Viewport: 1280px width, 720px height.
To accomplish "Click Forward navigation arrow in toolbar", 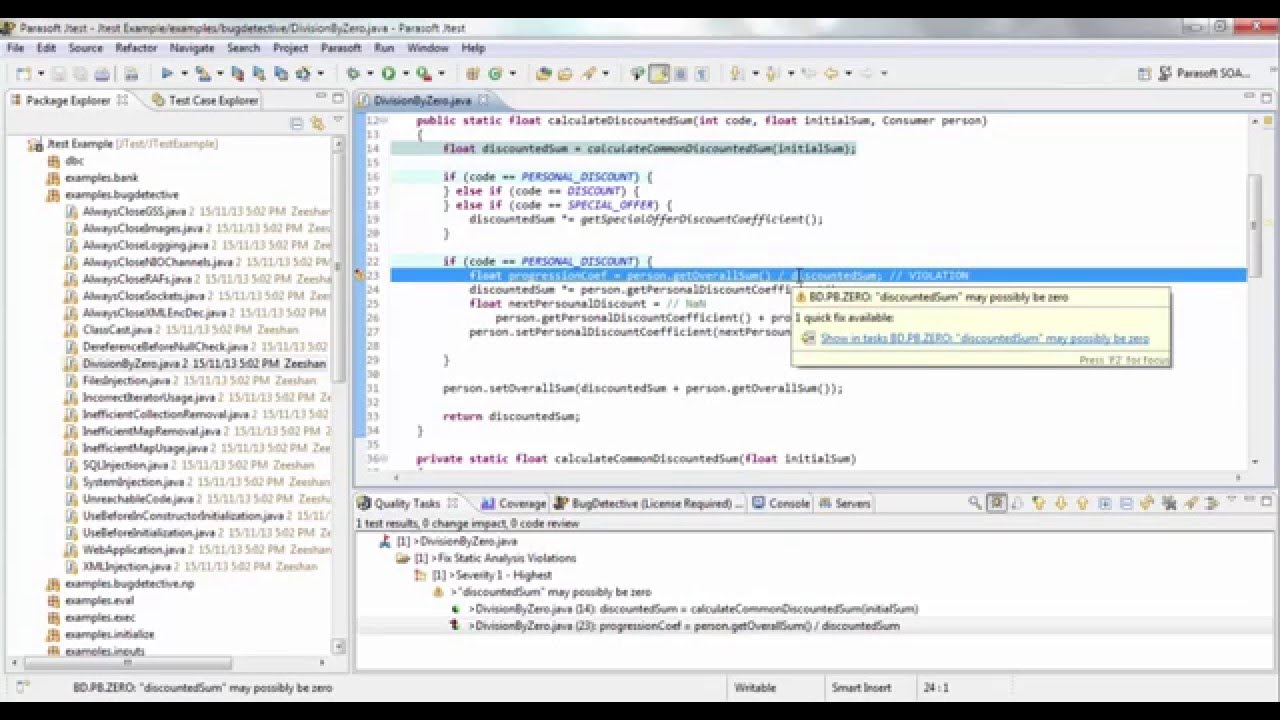I will click(868, 73).
